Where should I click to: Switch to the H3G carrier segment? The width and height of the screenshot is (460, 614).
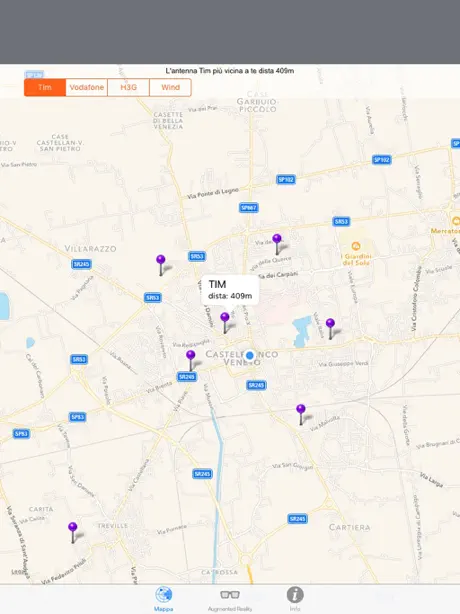point(128,87)
